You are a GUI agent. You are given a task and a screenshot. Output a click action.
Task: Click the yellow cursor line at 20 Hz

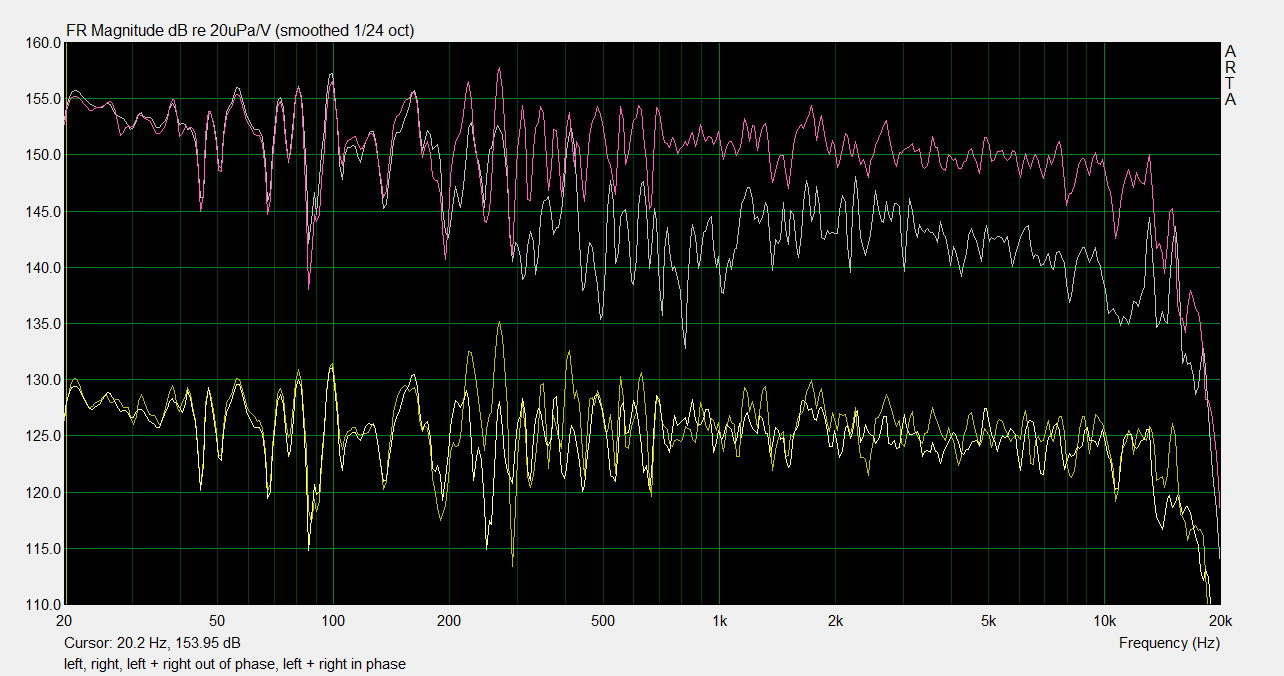(65, 324)
